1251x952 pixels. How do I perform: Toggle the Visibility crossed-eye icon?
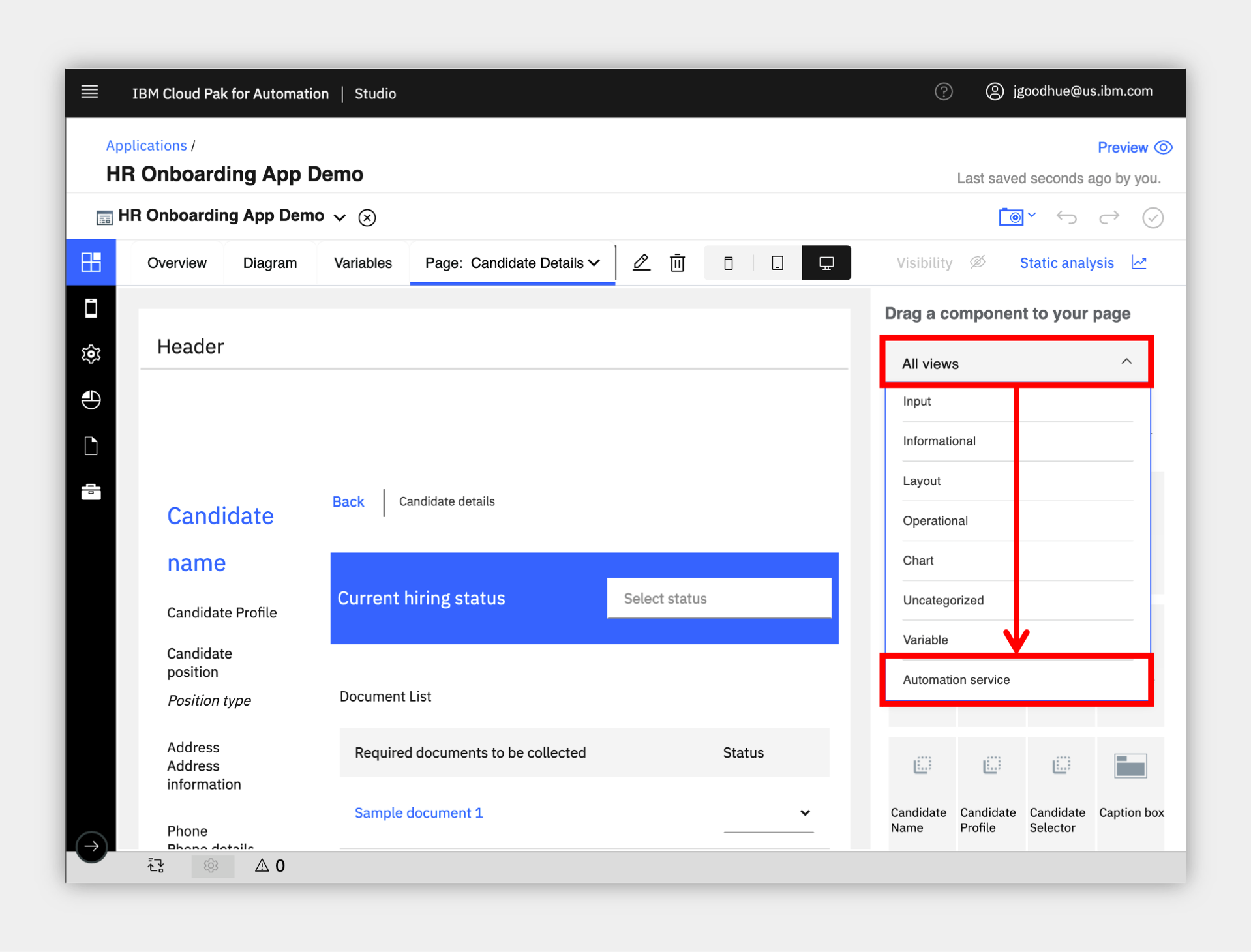[977, 262]
